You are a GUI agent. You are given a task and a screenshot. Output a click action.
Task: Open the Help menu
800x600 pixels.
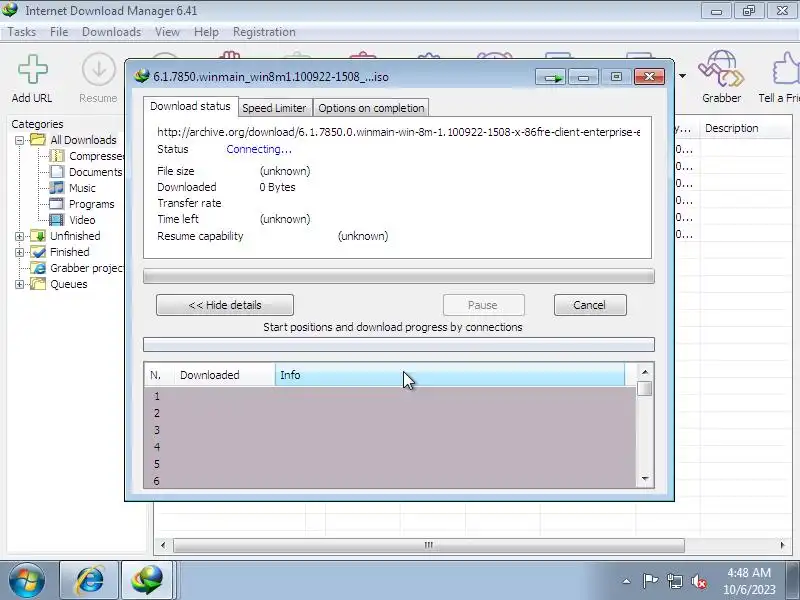[206, 32]
